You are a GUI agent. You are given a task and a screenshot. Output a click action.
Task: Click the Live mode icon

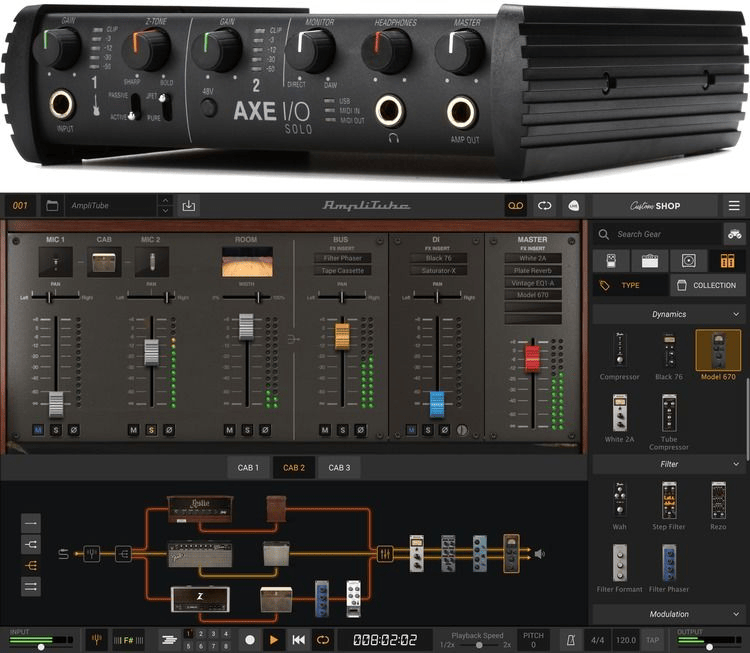click(x=574, y=206)
